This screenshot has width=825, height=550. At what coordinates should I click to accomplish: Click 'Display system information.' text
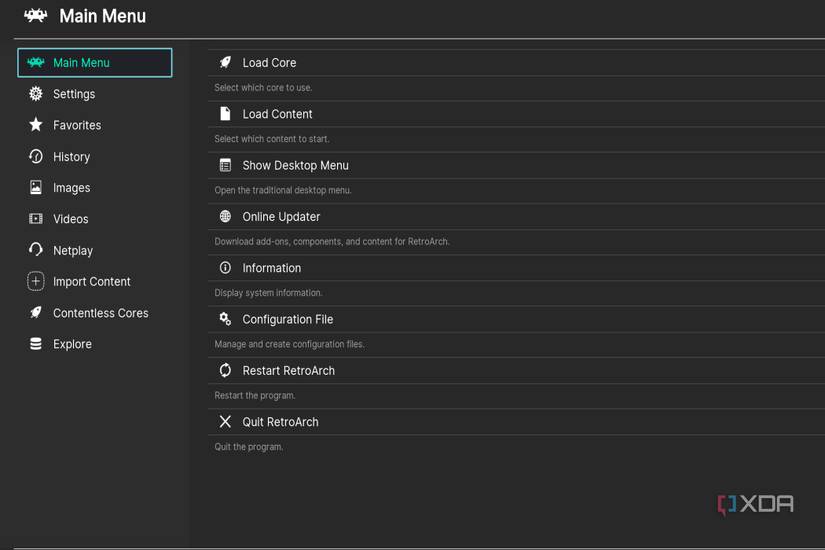(268, 293)
